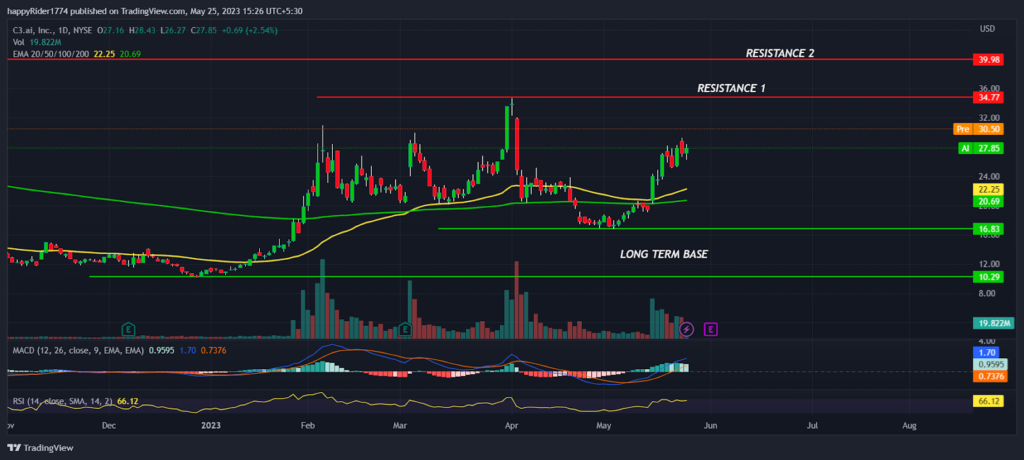The height and width of the screenshot is (460, 1024).
Task: Click the orange Pre 30.50 price label
Action: click(978, 129)
